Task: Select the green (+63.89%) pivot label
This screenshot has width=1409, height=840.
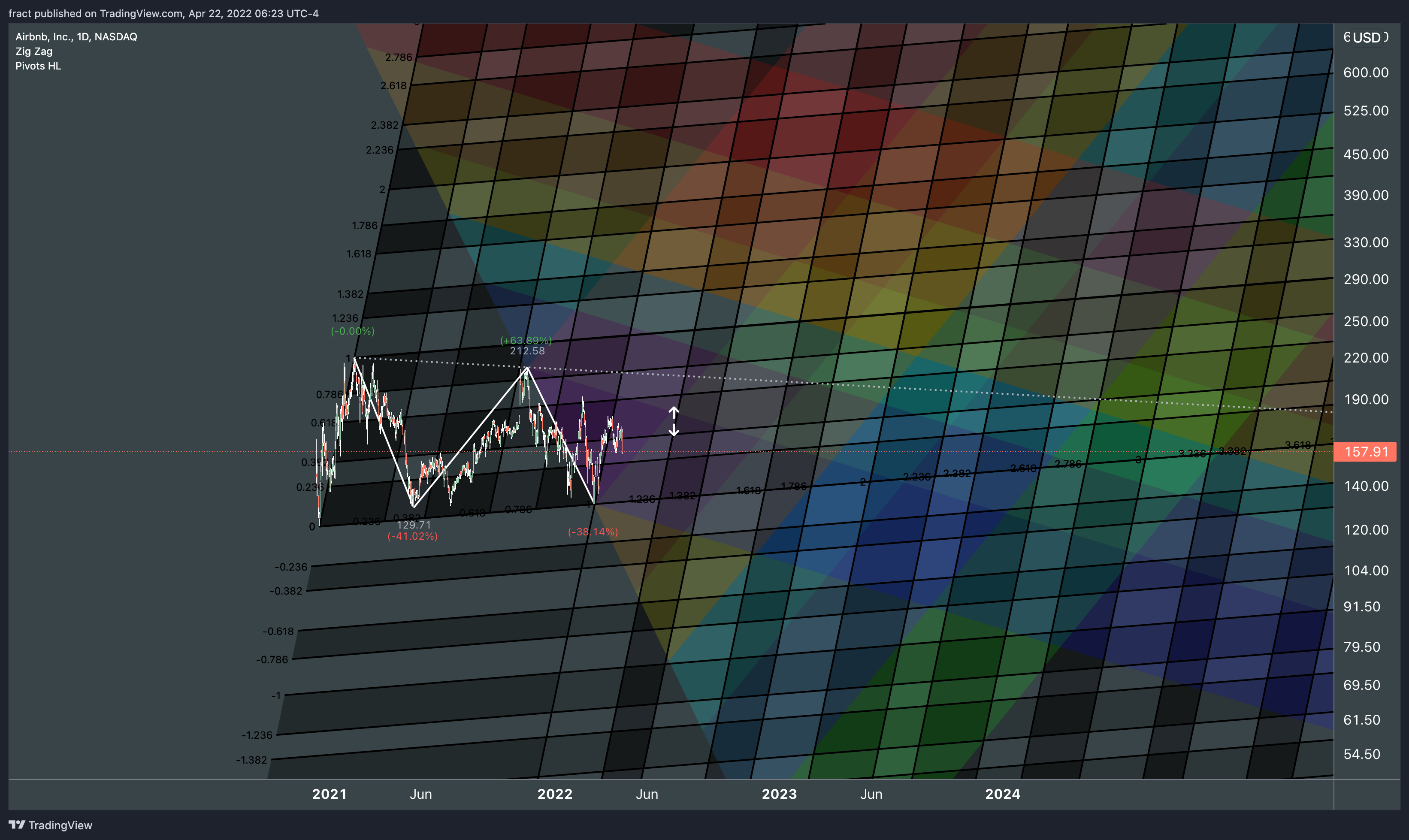Action: tap(526, 340)
